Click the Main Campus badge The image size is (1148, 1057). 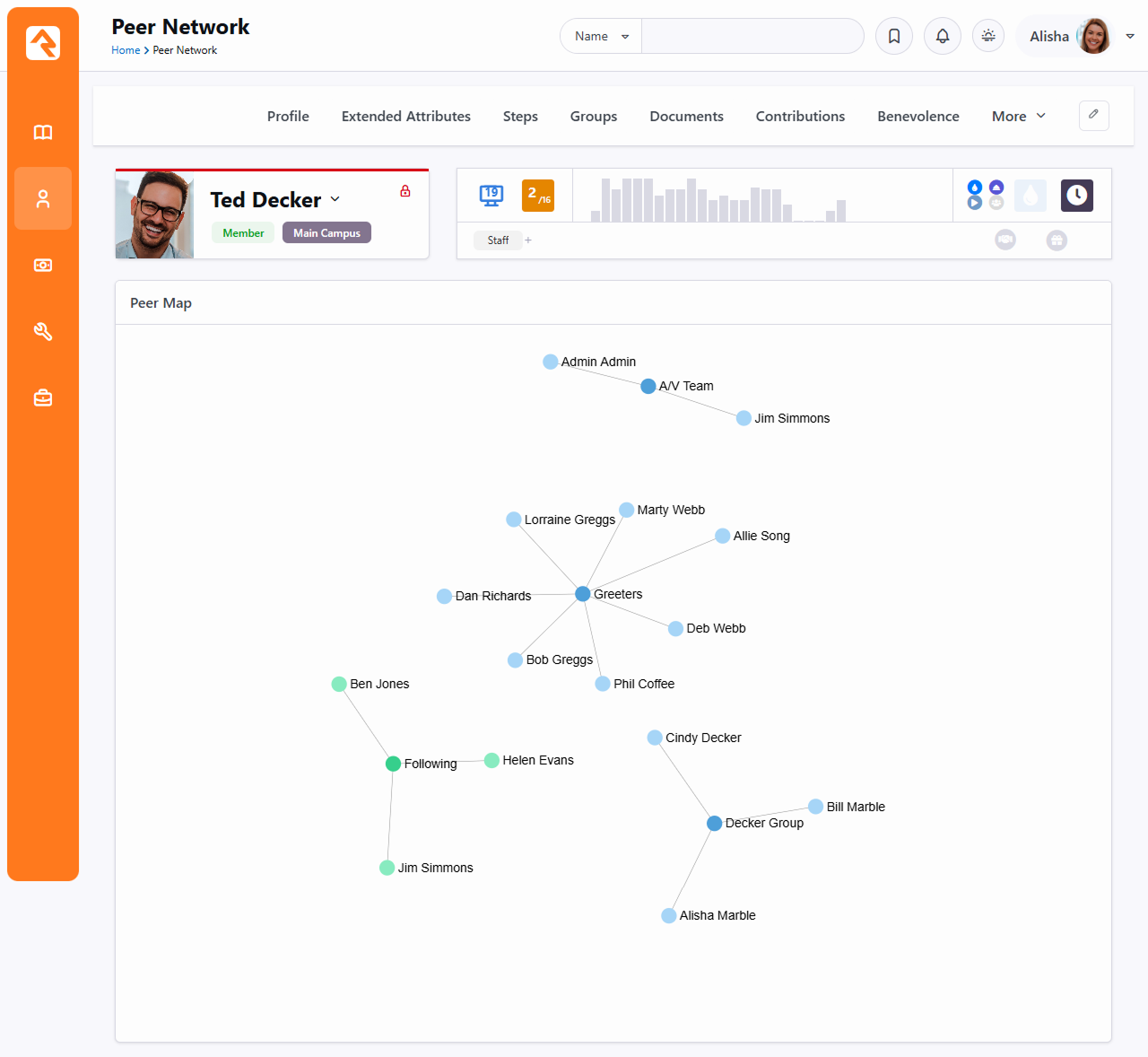[x=326, y=232]
